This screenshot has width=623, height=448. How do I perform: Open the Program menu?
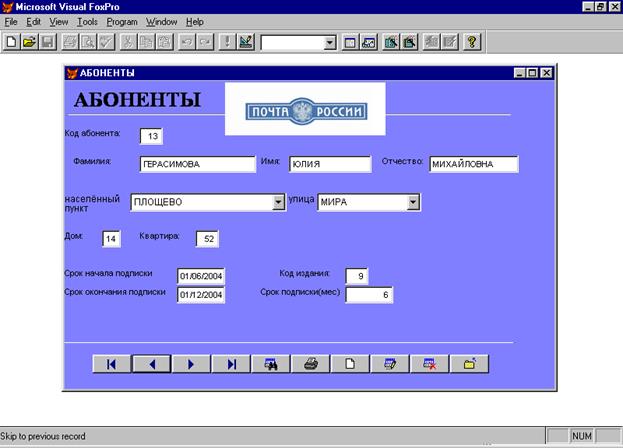pos(122,21)
